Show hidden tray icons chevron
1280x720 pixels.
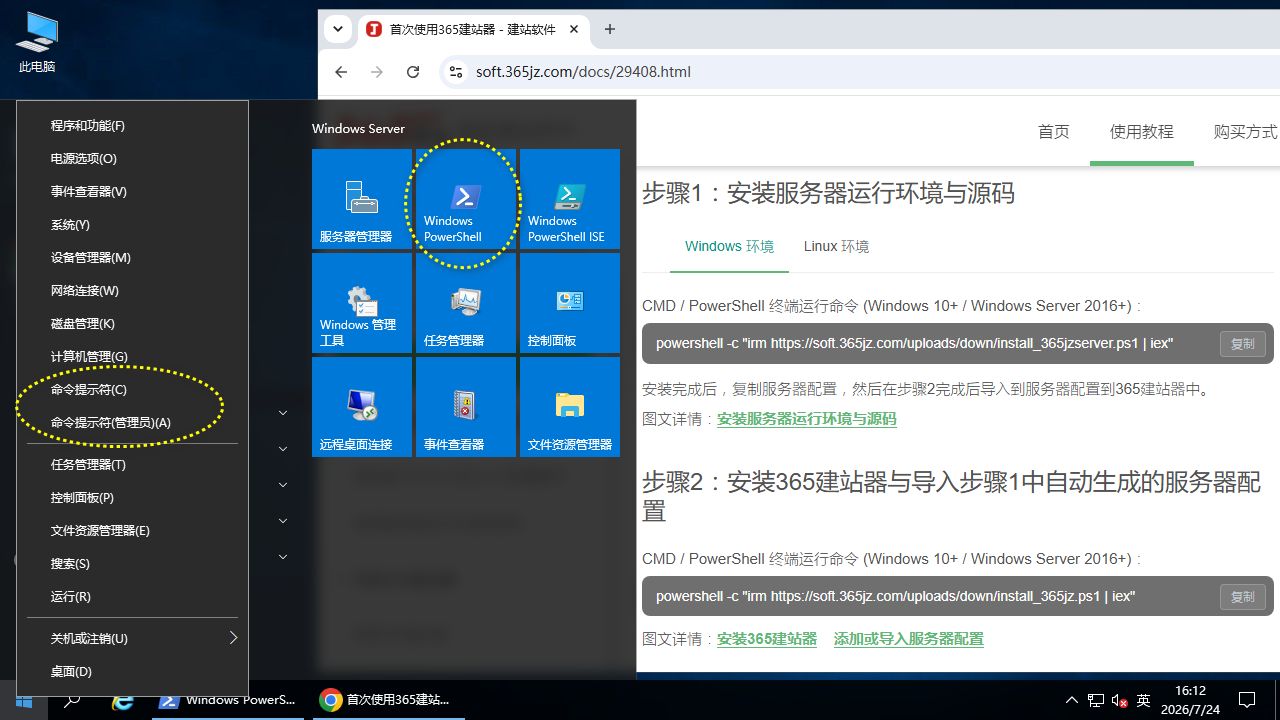(1072, 700)
